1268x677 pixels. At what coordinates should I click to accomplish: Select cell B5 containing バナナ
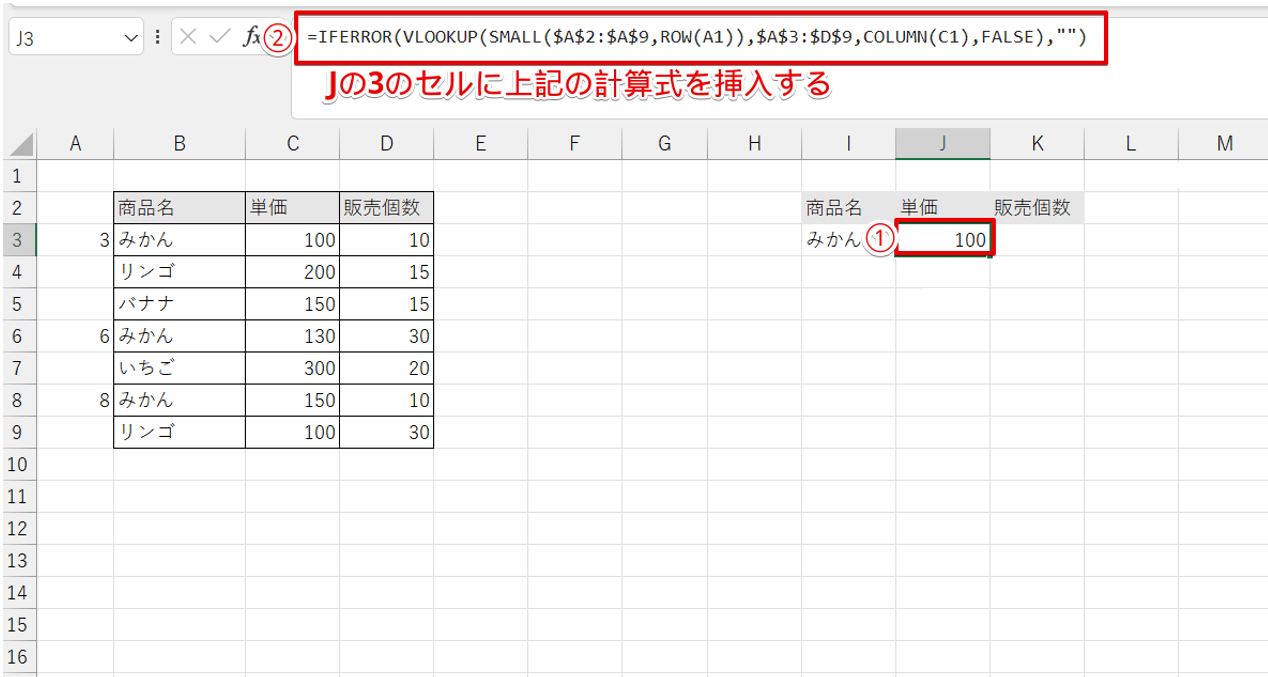[179, 304]
